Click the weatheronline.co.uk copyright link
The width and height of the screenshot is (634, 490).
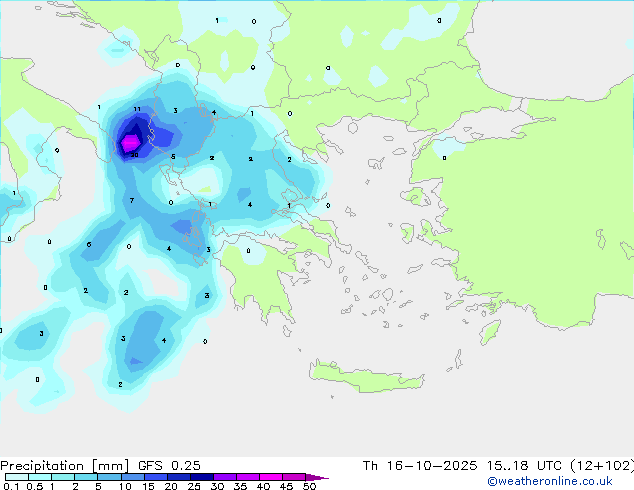click(x=550, y=481)
